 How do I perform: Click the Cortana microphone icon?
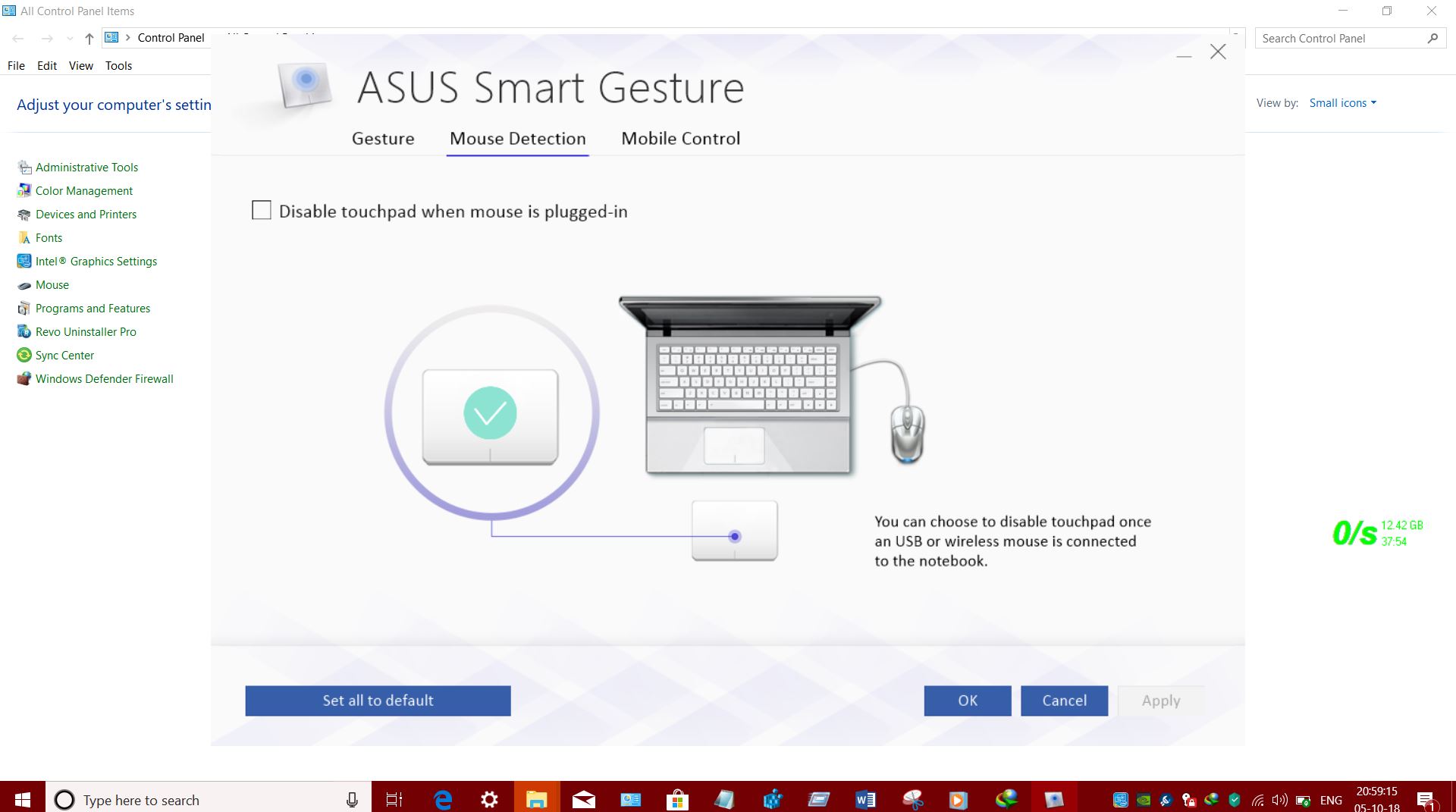point(352,799)
